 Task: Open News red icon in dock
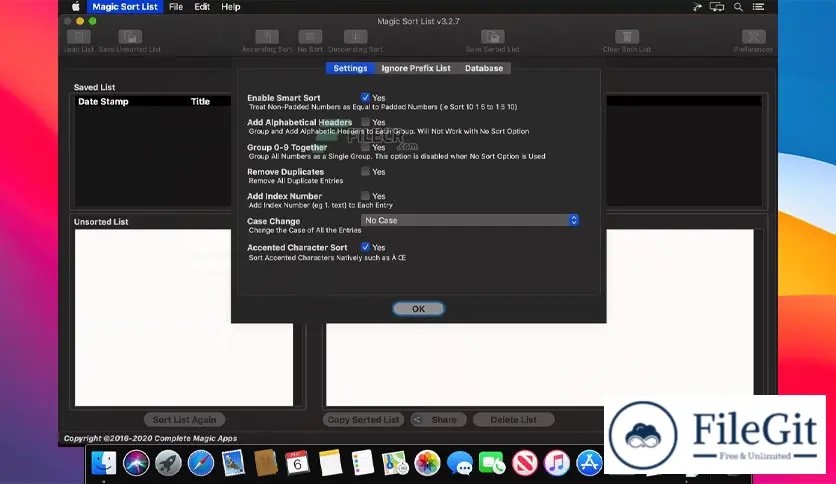click(525, 463)
